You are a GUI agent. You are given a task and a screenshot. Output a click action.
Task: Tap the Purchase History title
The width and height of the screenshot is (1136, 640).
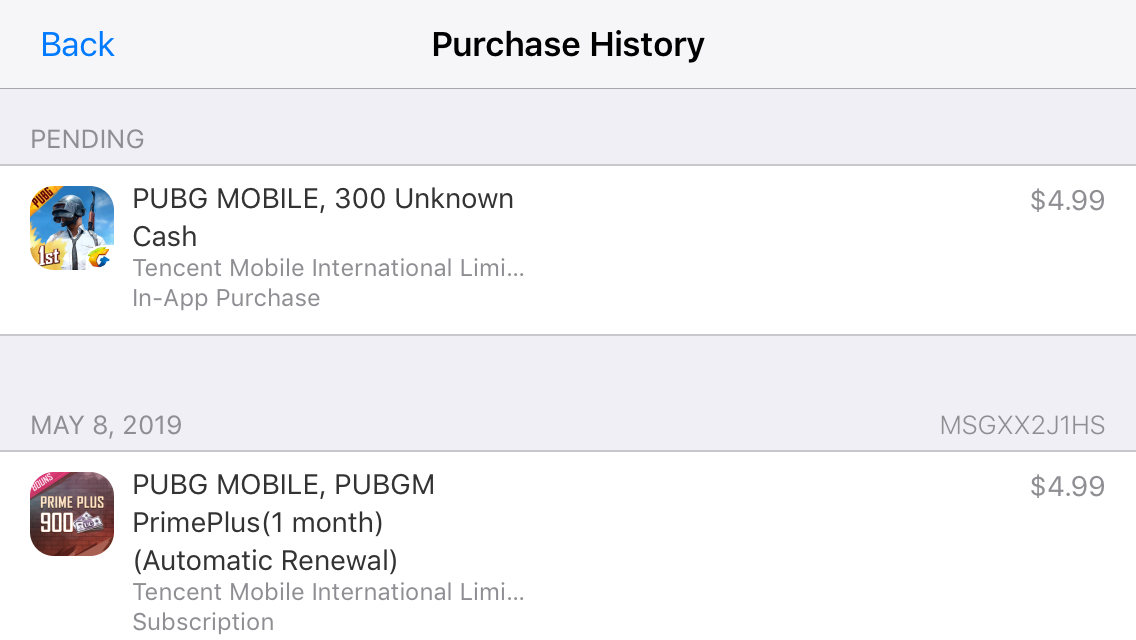(568, 45)
